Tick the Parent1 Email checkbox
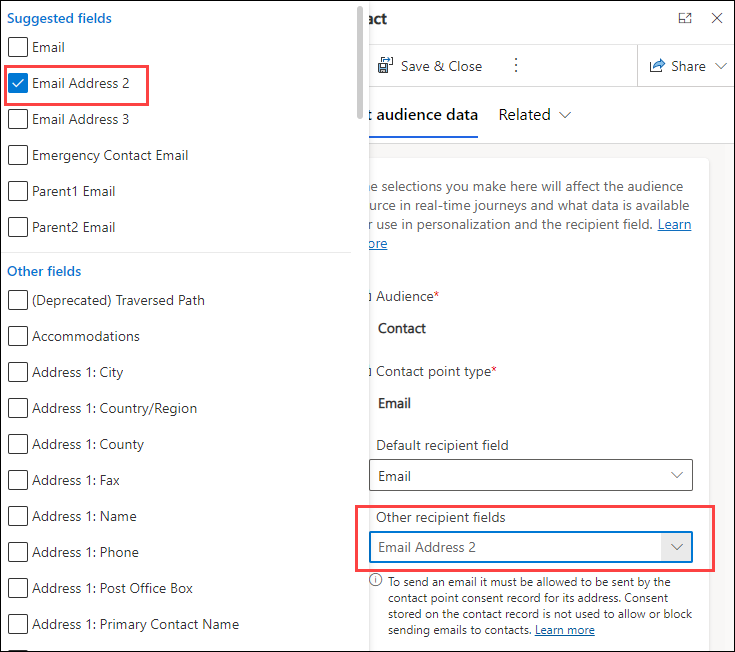Screen dimensions: 735x652 click(18, 191)
